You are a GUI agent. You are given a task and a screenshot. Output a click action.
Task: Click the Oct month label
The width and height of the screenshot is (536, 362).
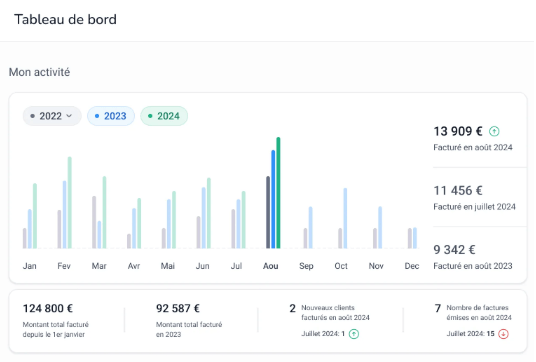pos(341,266)
